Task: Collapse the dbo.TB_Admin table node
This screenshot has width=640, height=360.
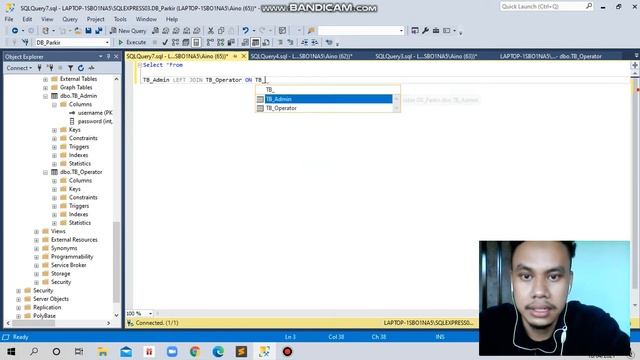Action: click(x=45, y=96)
